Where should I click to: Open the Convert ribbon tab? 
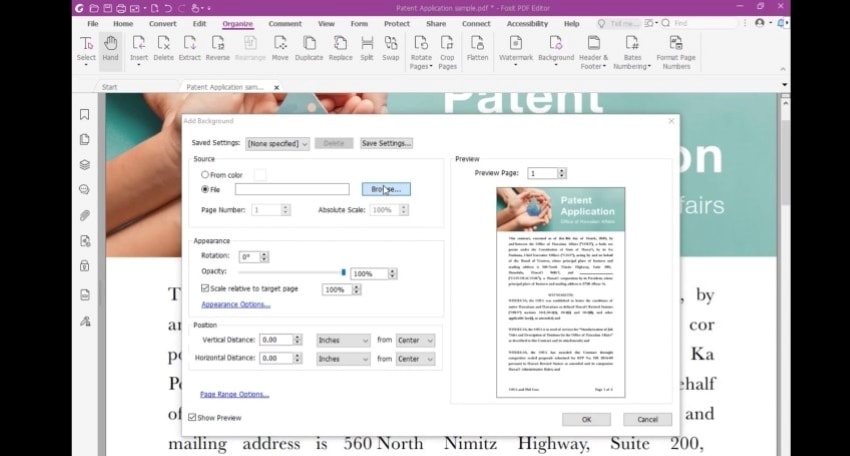[163, 24]
